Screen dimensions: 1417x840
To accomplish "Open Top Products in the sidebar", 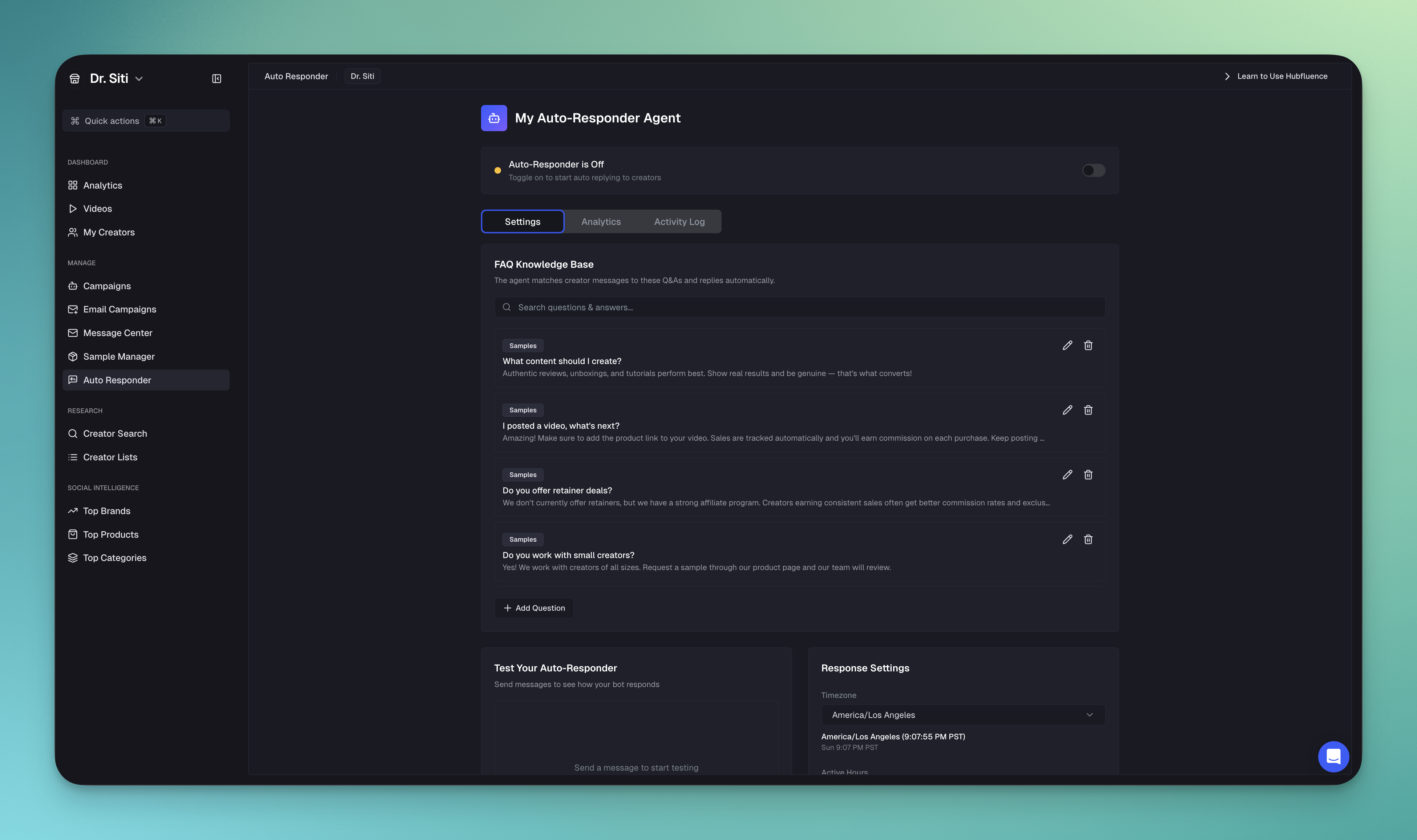I will coord(111,534).
